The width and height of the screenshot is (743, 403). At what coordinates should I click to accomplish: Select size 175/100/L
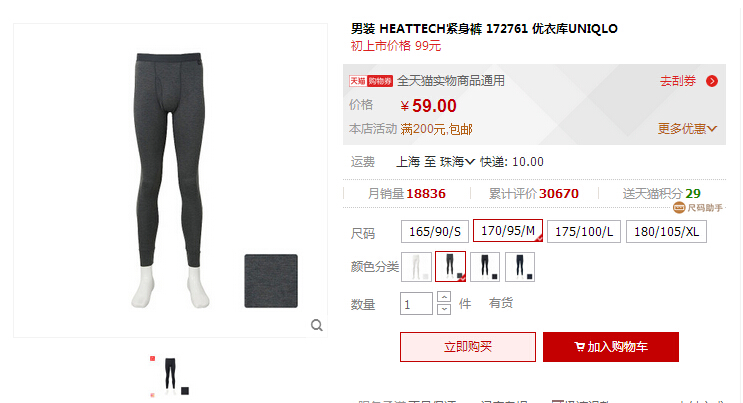584,231
